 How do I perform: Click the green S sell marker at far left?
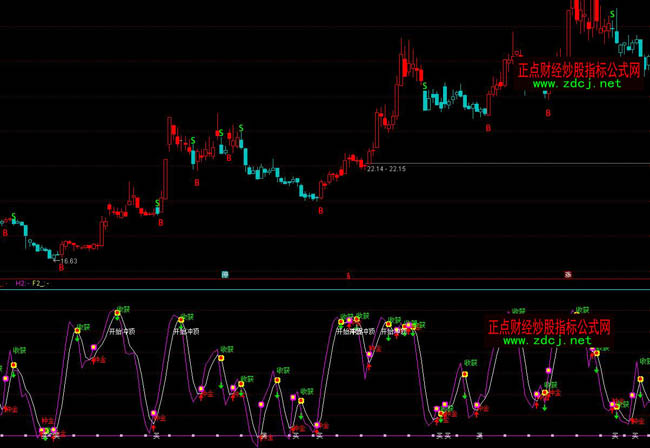coord(12,213)
